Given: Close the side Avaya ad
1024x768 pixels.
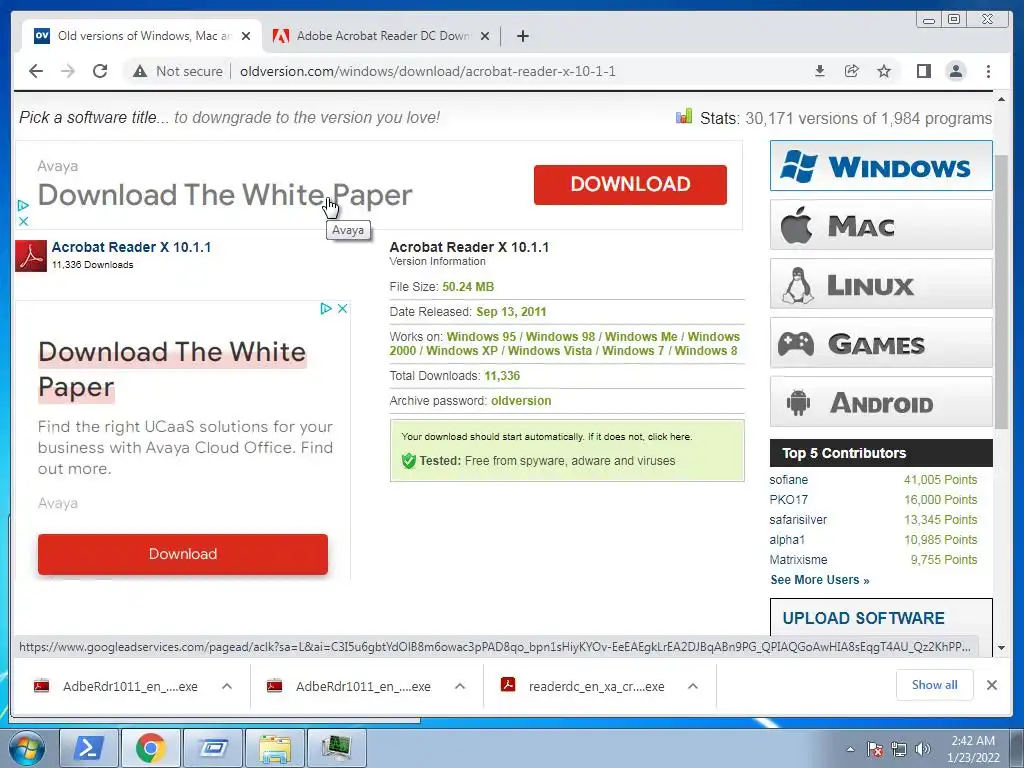Looking at the screenshot, I should point(342,308).
